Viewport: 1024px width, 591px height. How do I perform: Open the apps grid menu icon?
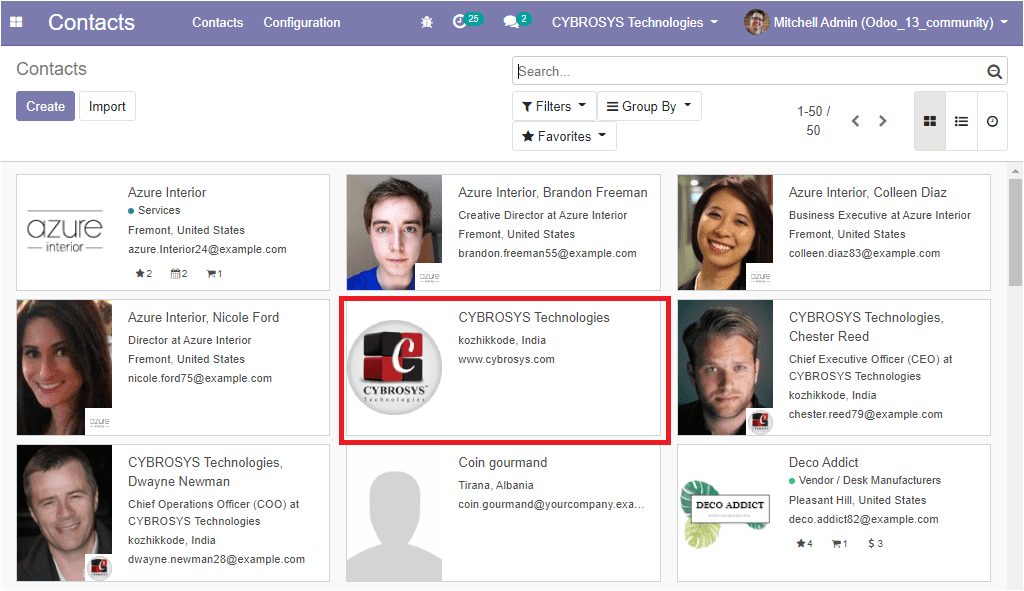pos(16,22)
